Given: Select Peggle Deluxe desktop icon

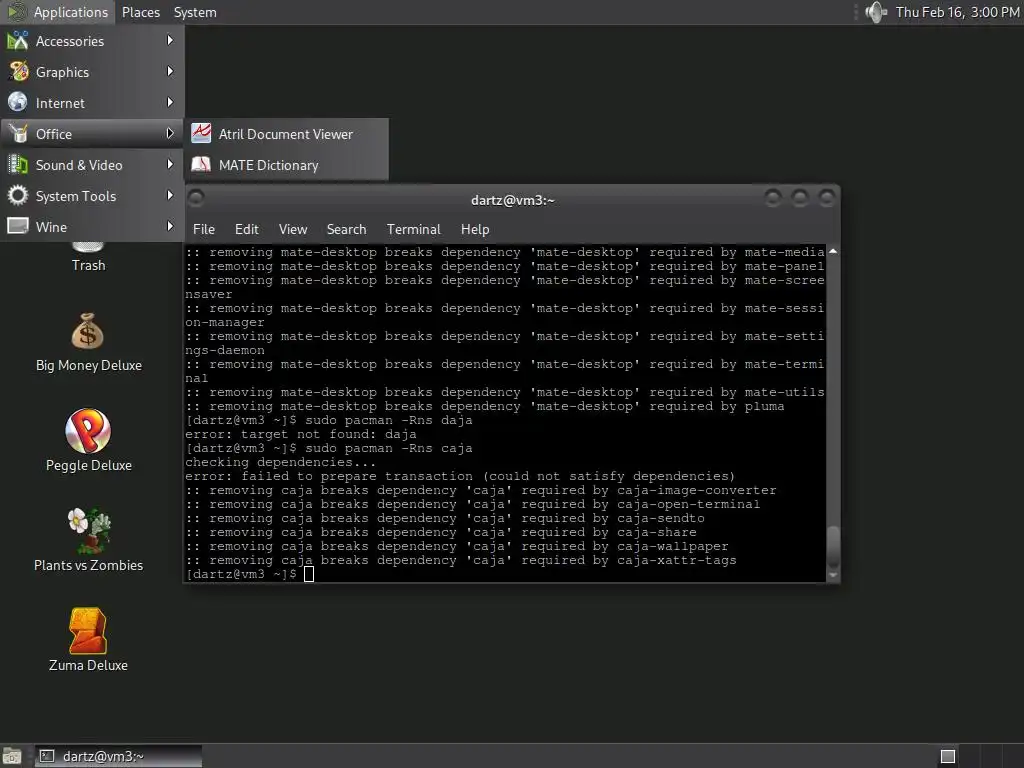Looking at the screenshot, I should coord(88,440).
